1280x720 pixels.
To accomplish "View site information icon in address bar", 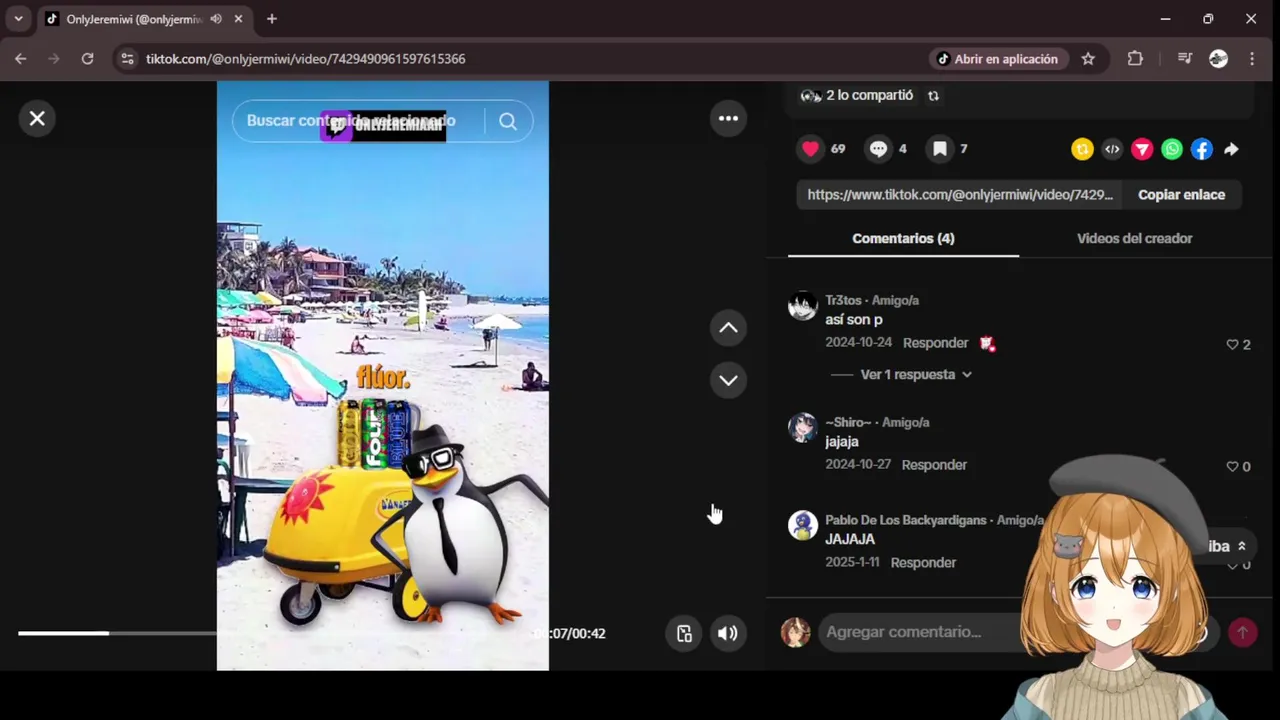I will (x=127, y=59).
